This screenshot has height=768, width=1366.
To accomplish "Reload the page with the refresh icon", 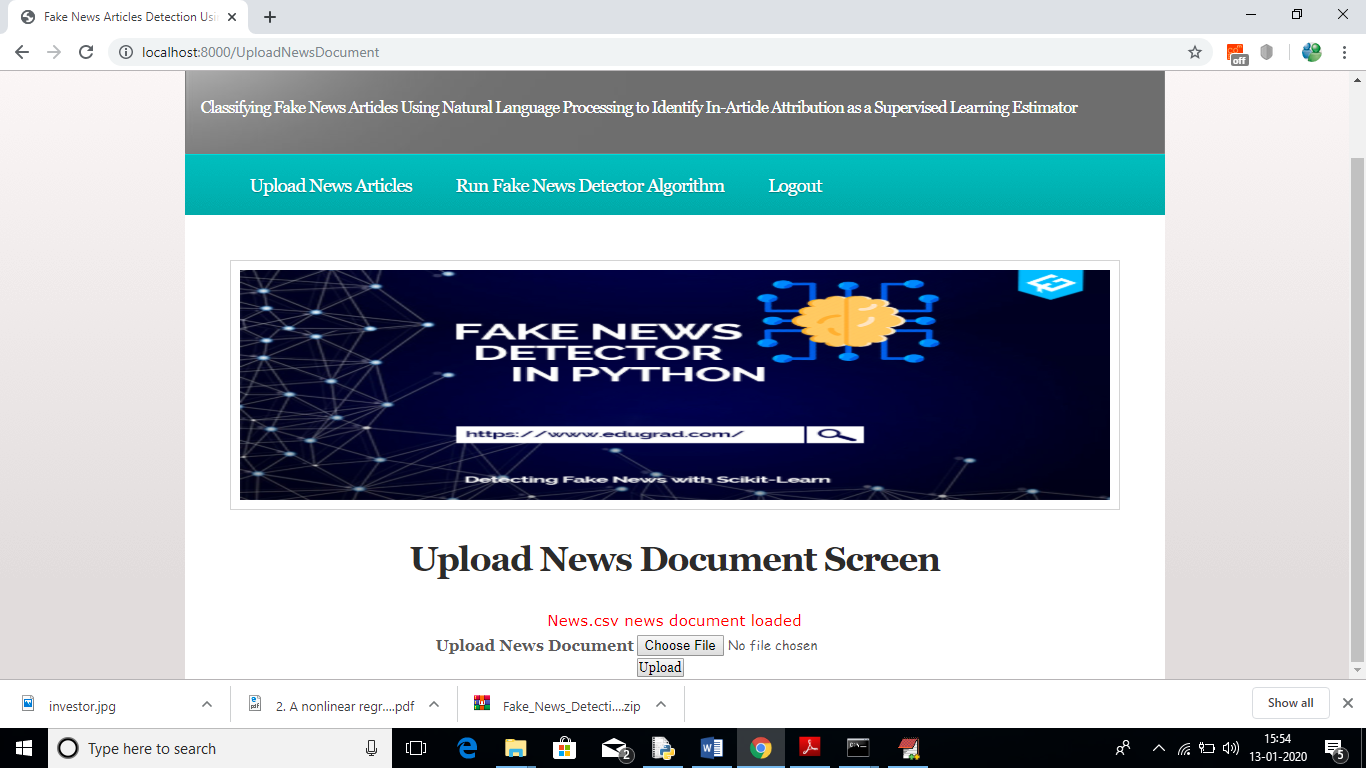I will coord(86,52).
